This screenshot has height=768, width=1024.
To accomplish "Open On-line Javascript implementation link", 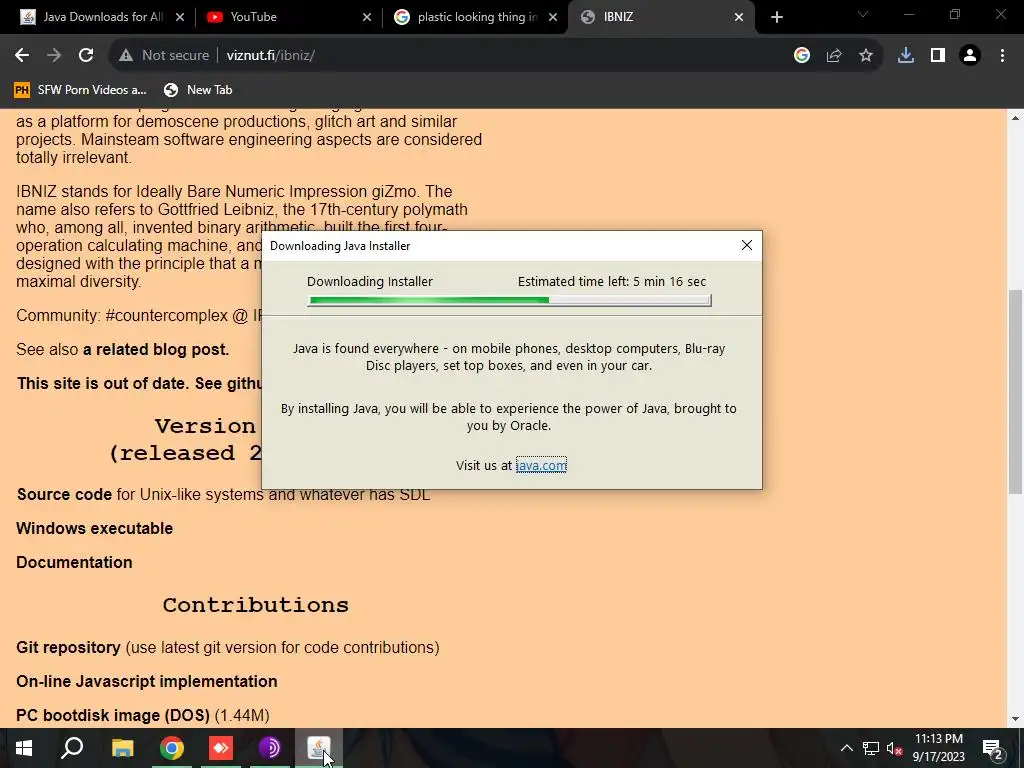I will tap(147, 681).
